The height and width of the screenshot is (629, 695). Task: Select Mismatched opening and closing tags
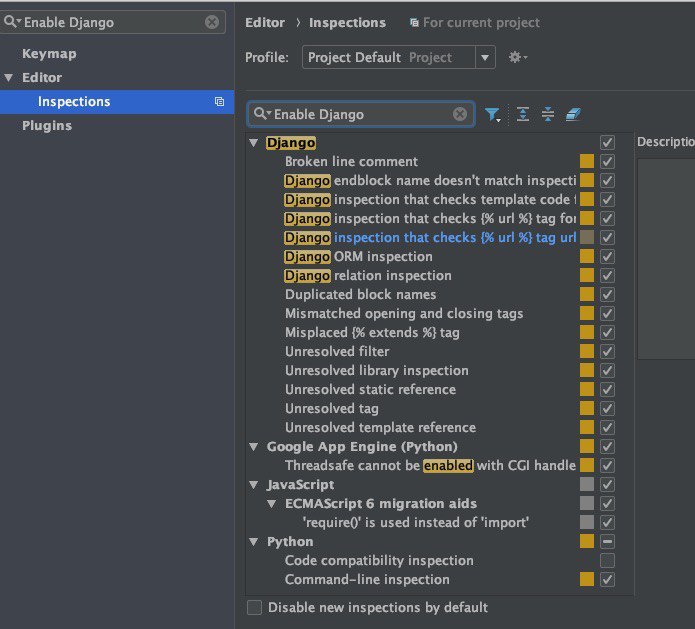tap(404, 313)
